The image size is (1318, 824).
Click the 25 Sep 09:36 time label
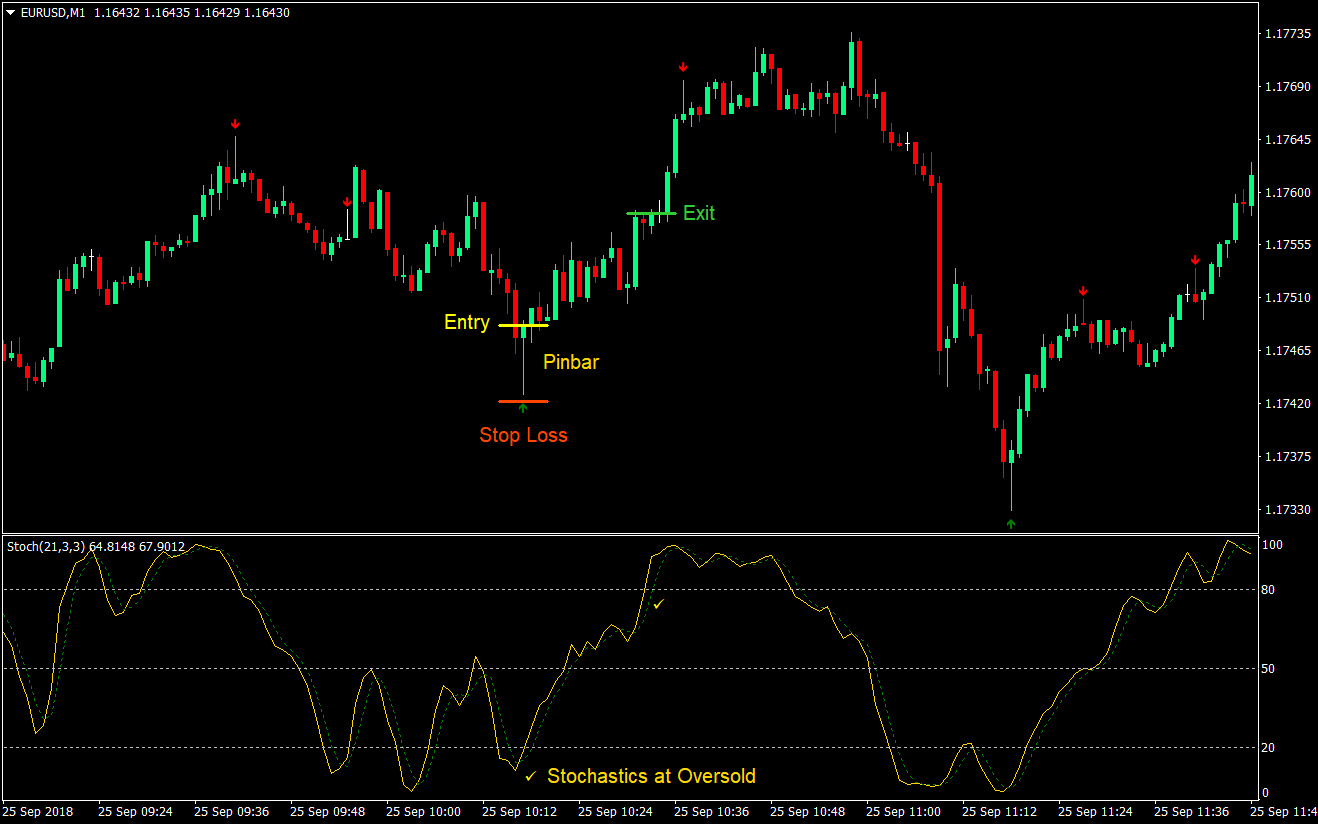click(x=232, y=812)
